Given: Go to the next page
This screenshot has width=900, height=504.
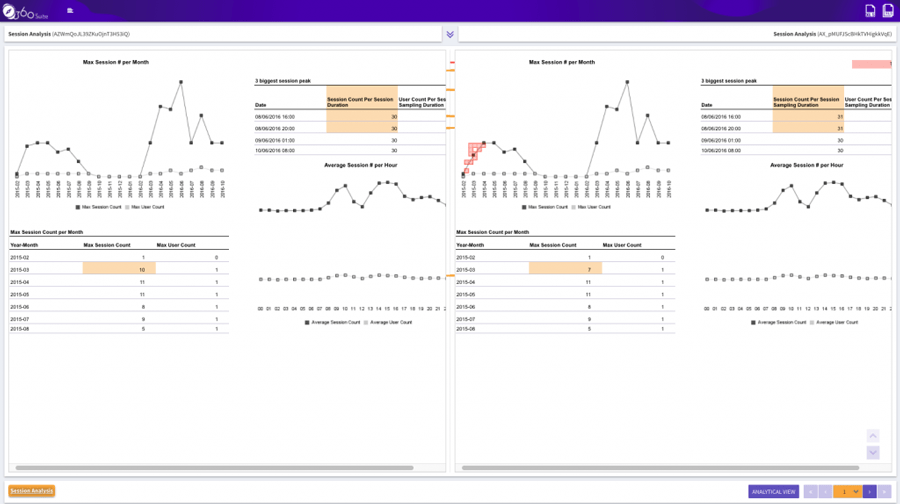Looking at the screenshot, I should (870, 491).
